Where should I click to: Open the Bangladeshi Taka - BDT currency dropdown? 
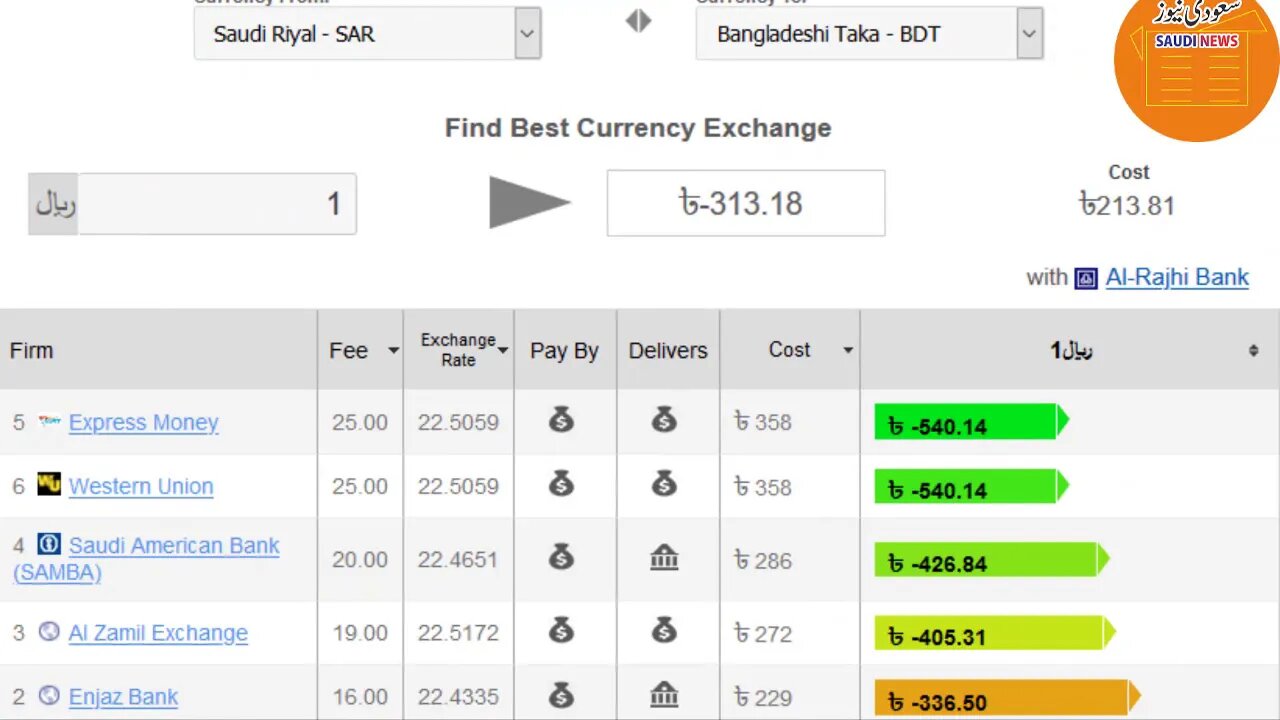pyautogui.click(x=869, y=33)
